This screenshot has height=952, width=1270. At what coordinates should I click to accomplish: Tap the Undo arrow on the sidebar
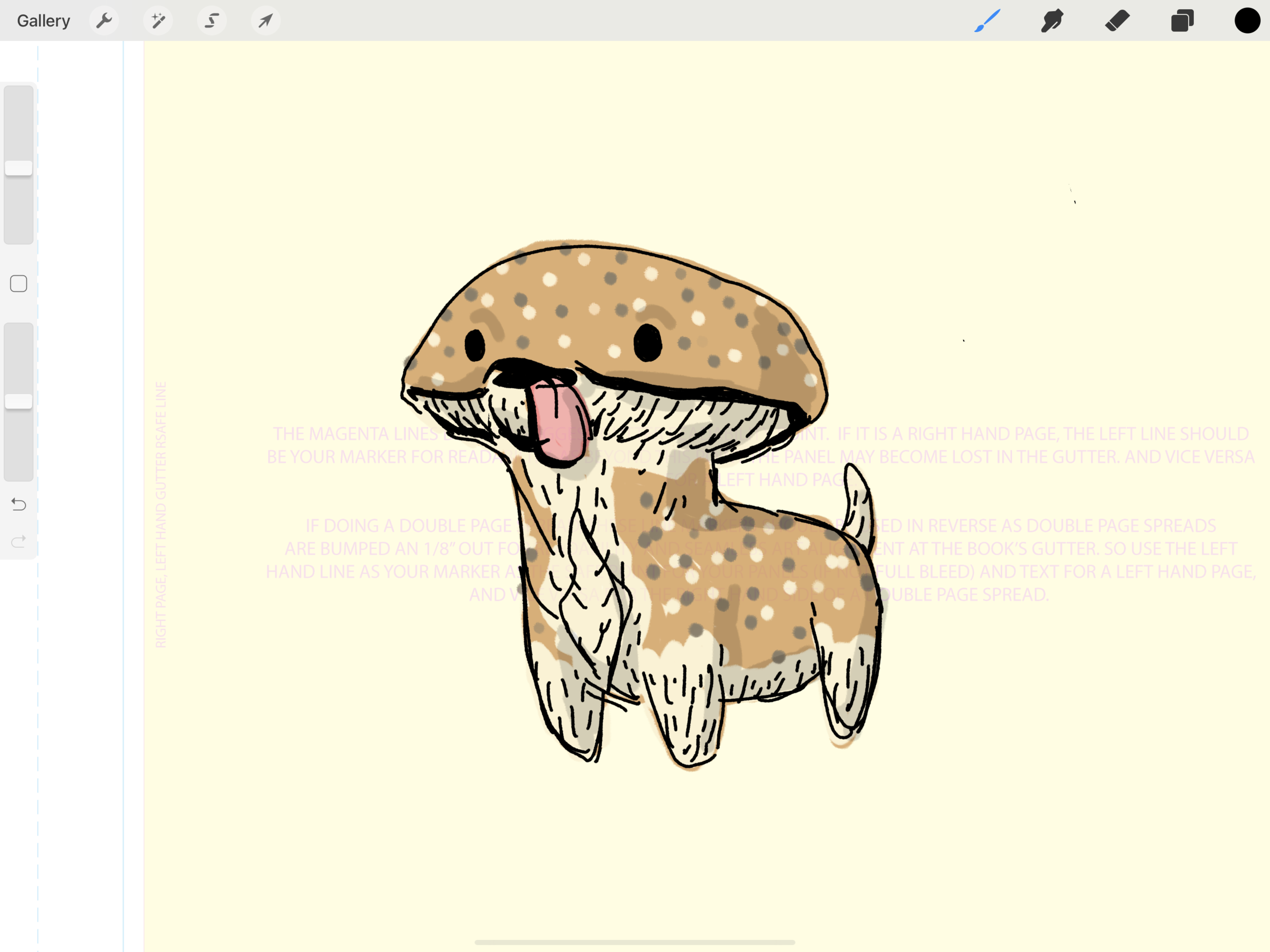click(19, 505)
